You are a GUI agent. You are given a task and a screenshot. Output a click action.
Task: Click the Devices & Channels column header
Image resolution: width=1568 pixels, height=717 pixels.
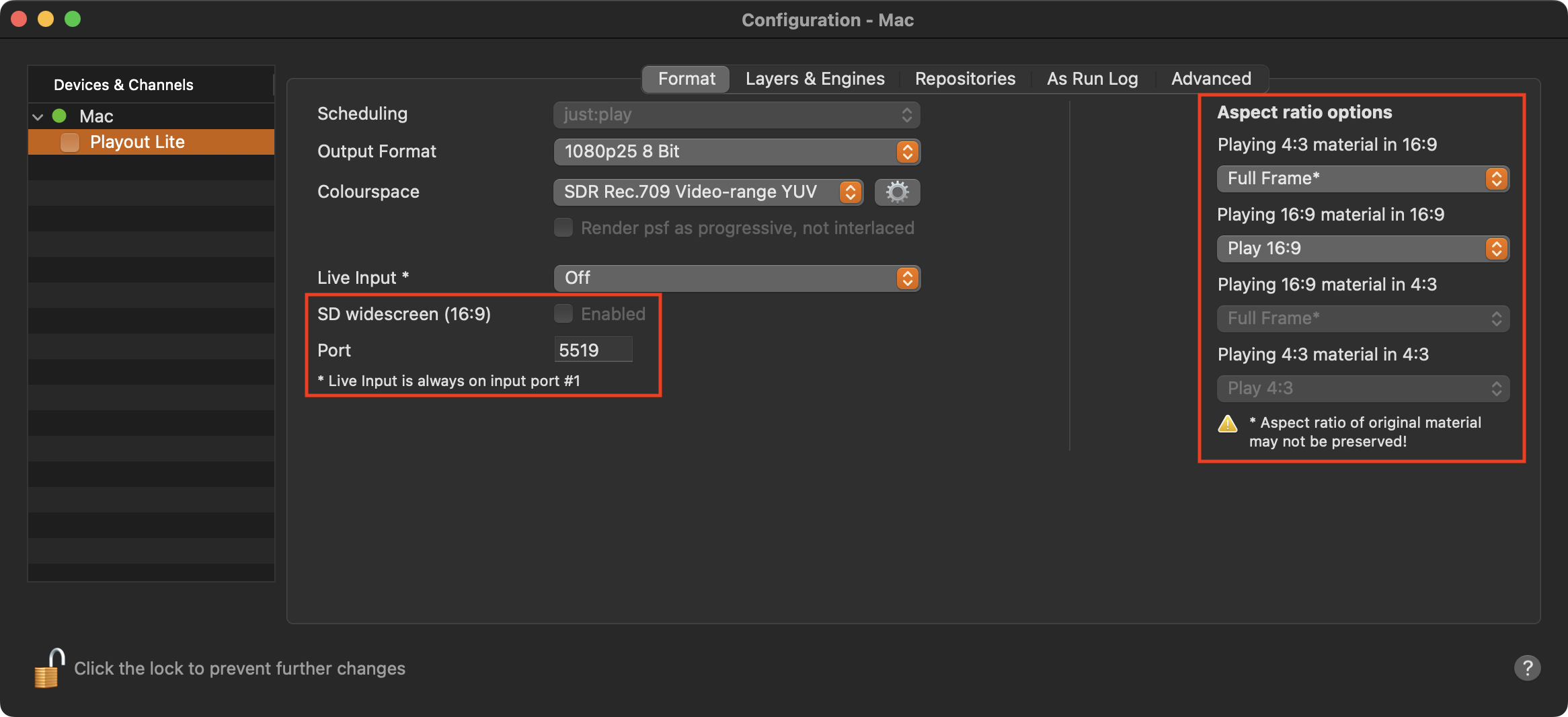[151, 85]
